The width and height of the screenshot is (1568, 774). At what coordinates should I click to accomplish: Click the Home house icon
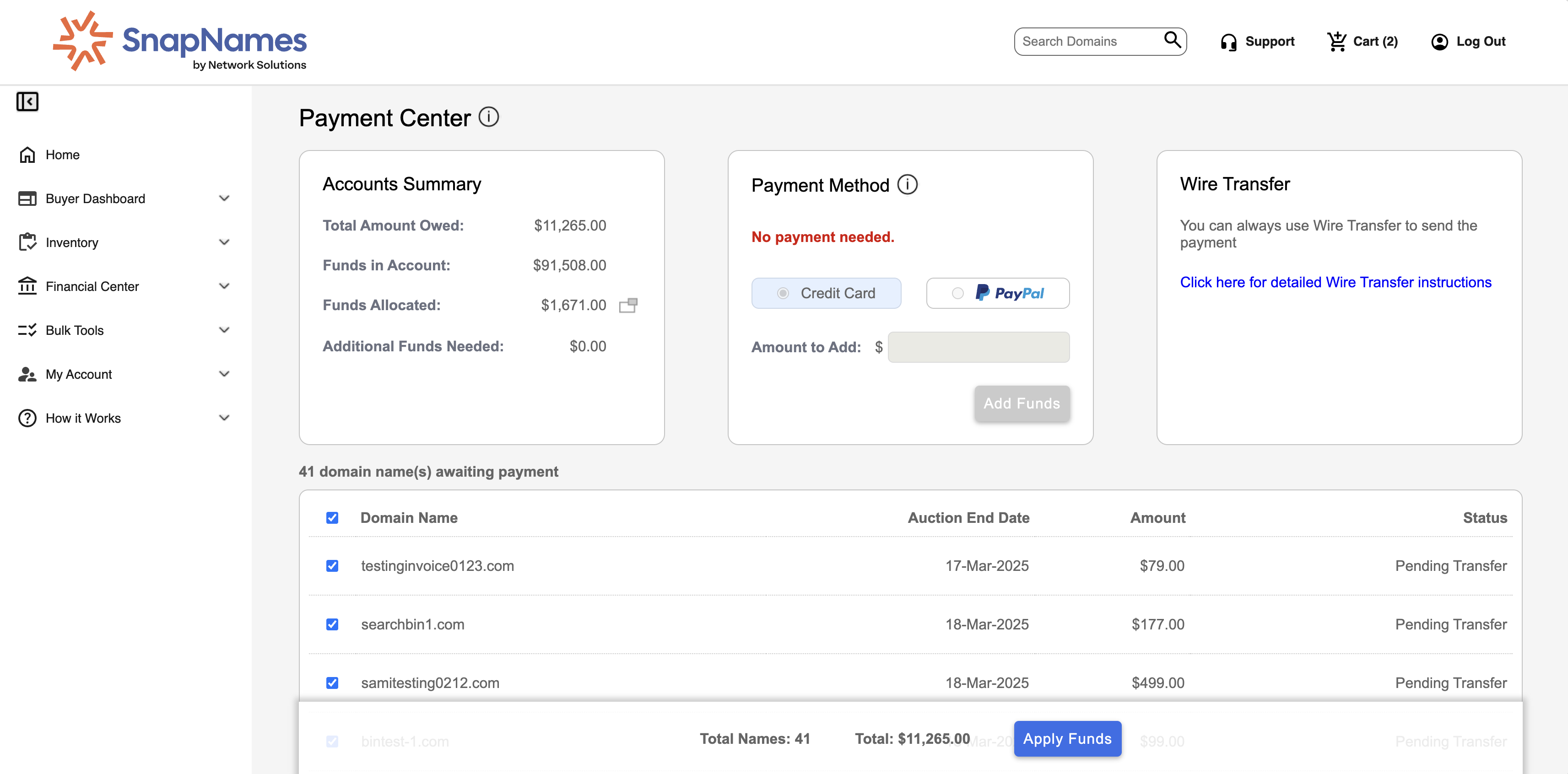point(27,155)
